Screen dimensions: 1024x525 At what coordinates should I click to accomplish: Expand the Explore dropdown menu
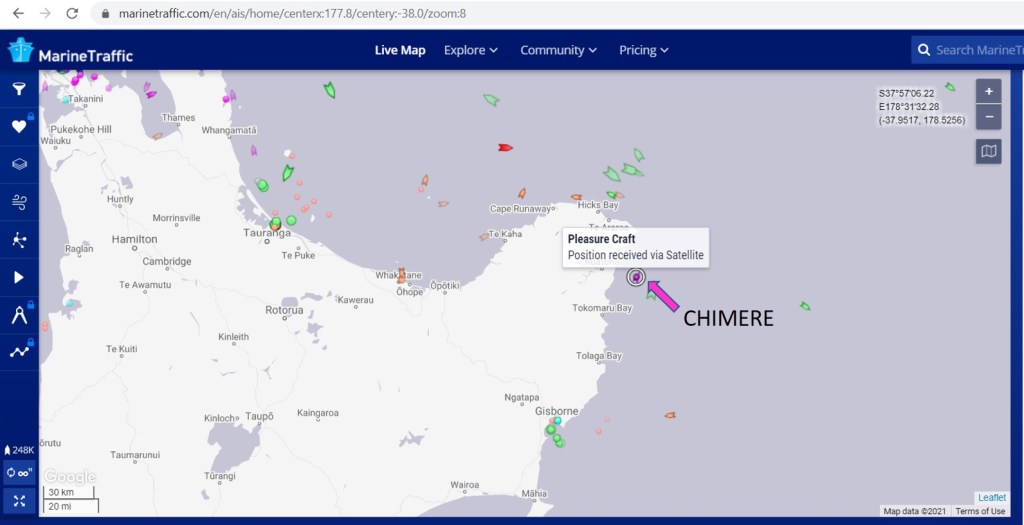471,50
